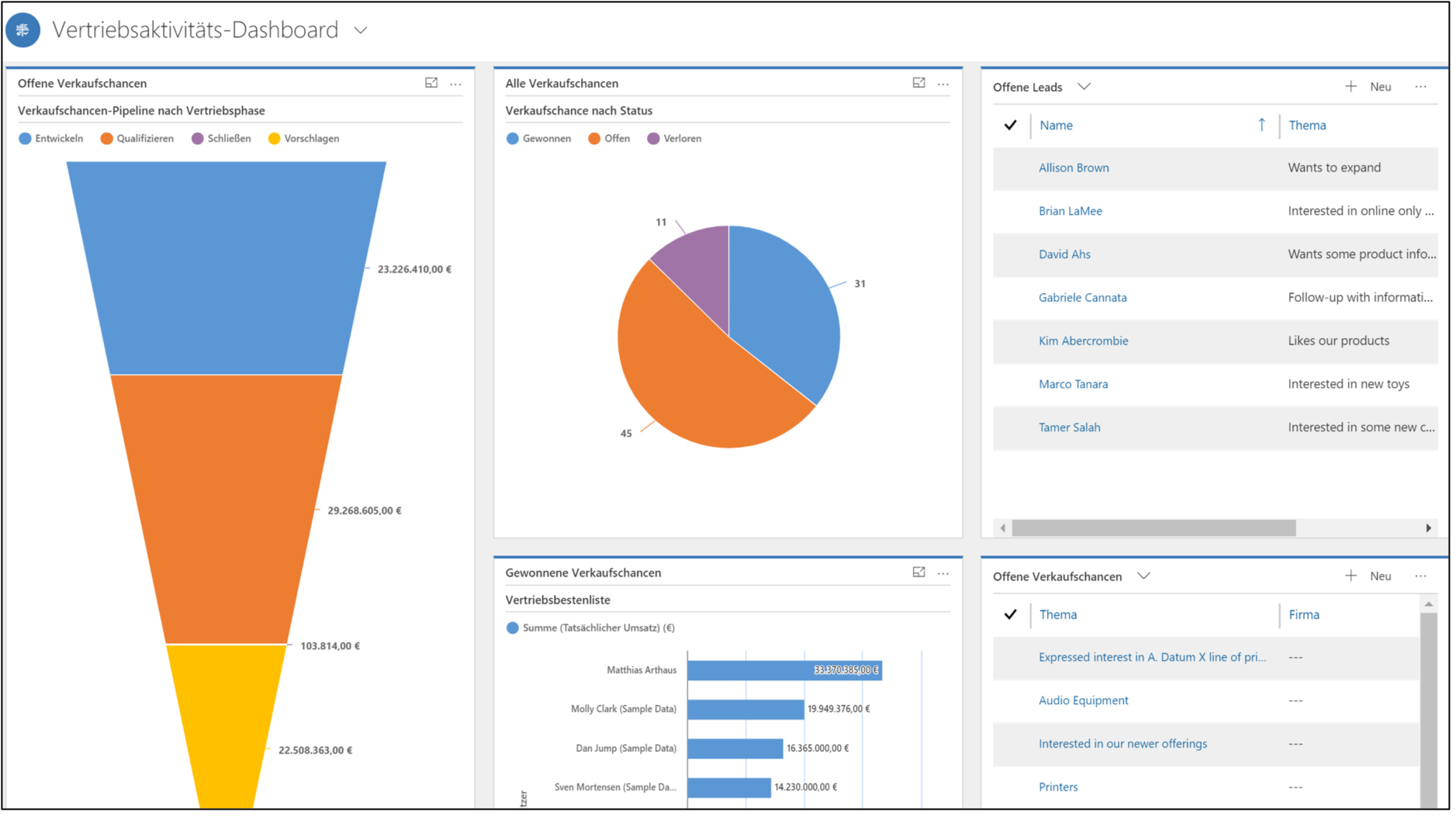
Task: Toggle the Verloren legend swatch in pie chart
Action: pyautogui.click(x=653, y=139)
